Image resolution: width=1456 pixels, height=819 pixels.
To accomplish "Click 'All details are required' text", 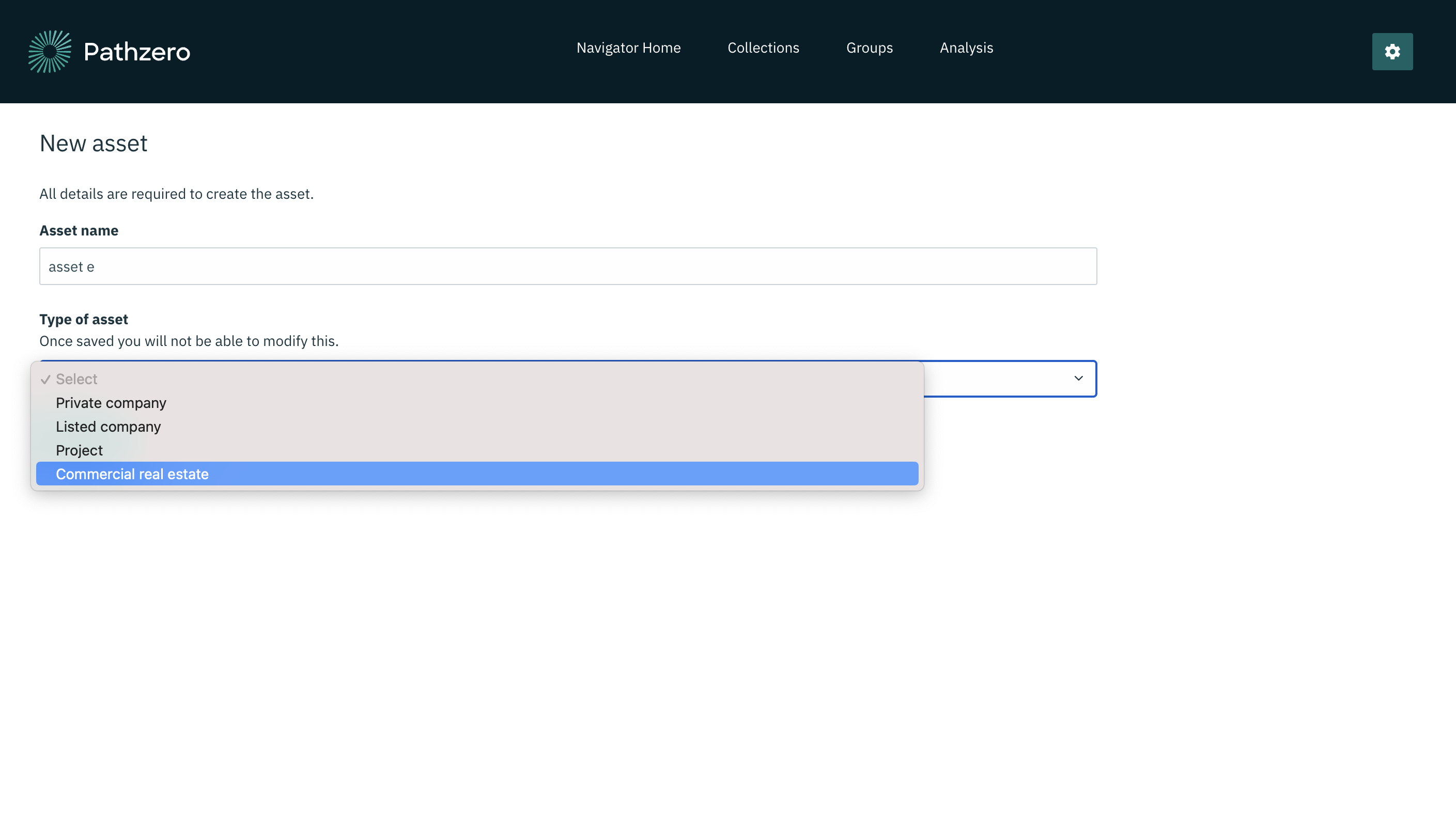I will 176,194.
